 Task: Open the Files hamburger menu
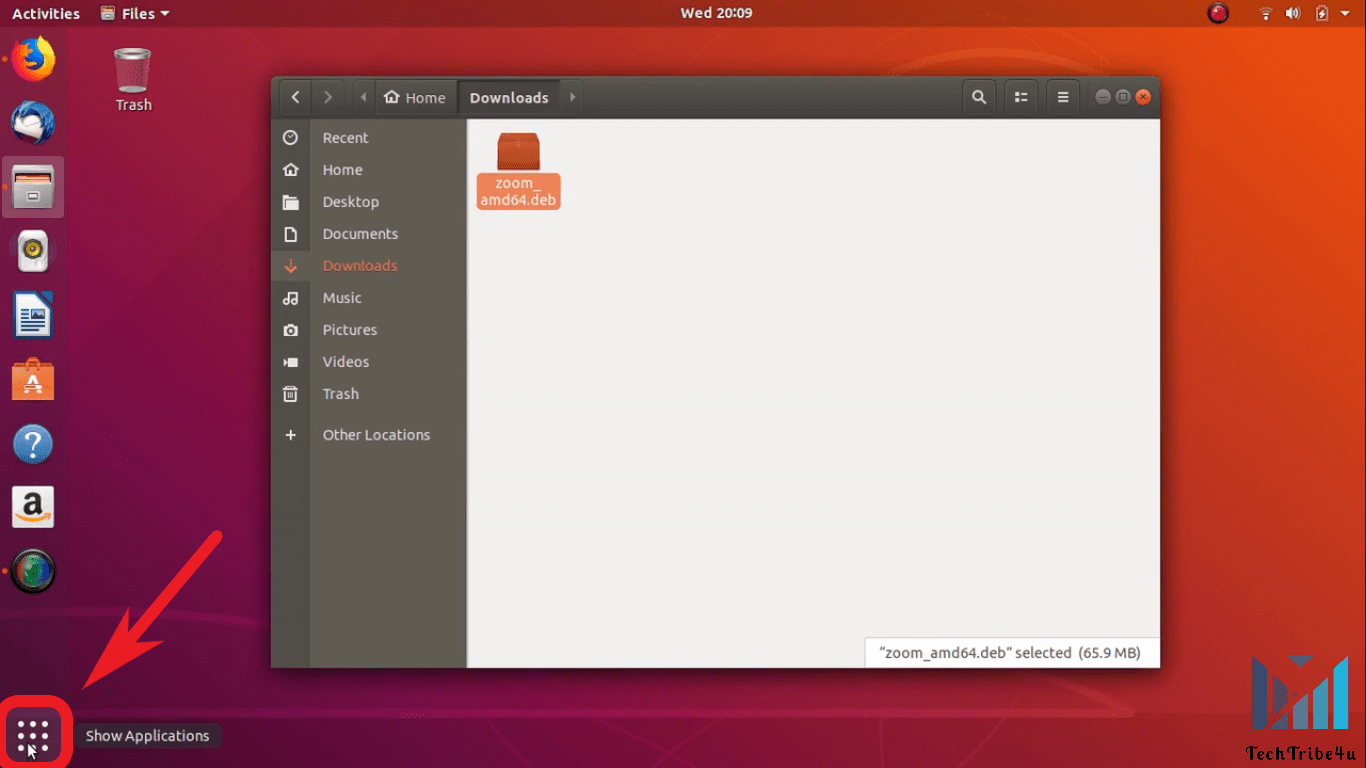pos(1063,97)
